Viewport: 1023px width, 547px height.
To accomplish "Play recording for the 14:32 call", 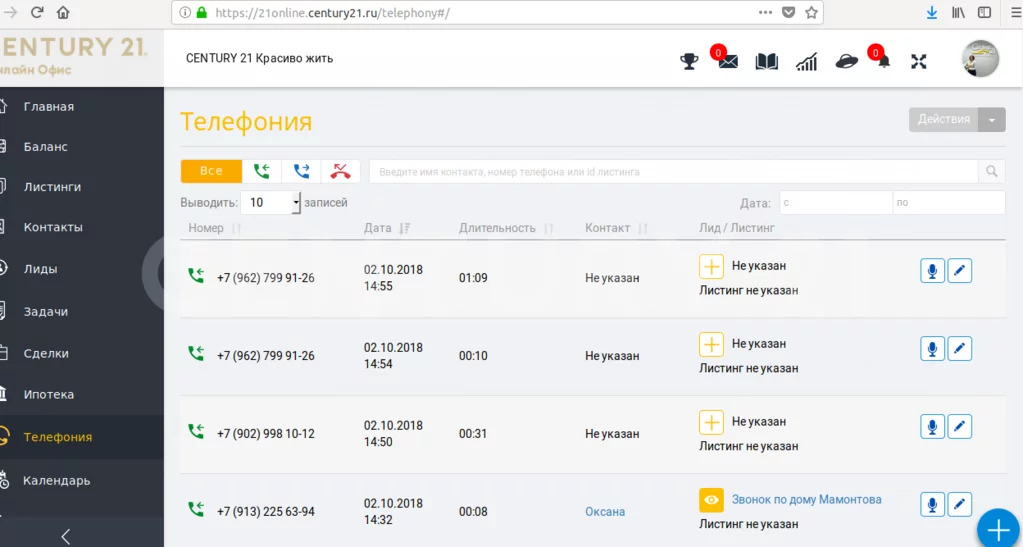I will [x=932, y=504].
